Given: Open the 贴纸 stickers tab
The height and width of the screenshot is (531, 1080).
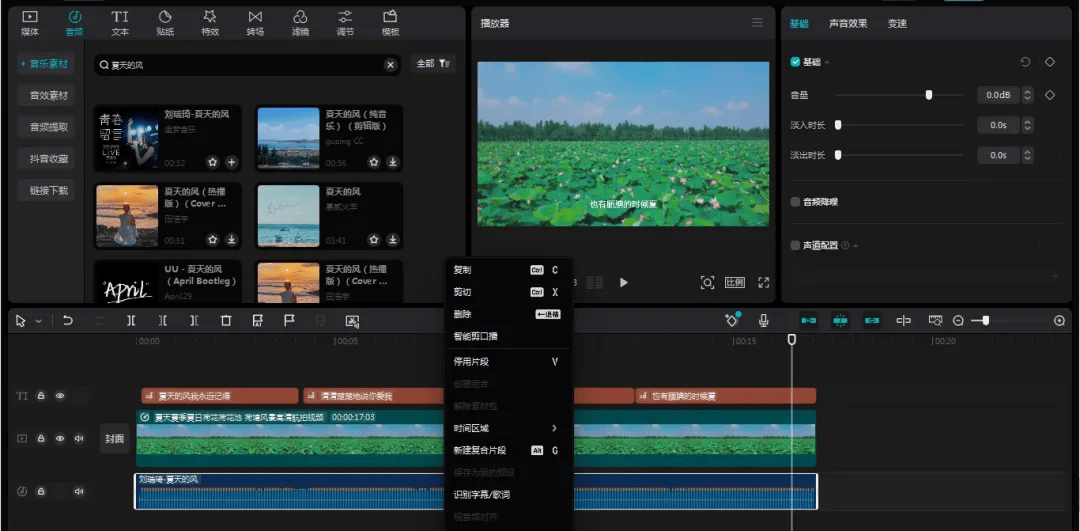Looking at the screenshot, I should coord(165,23).
